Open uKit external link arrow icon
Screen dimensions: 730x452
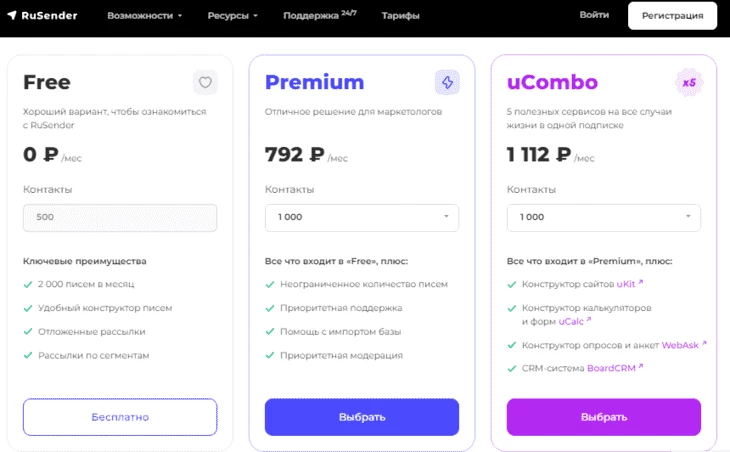(x=641, y=282)
